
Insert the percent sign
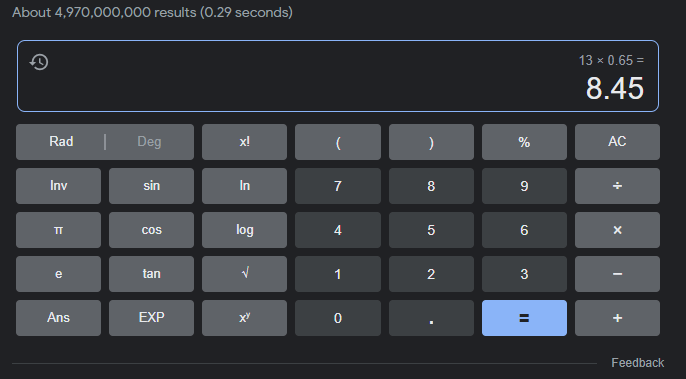524,142
